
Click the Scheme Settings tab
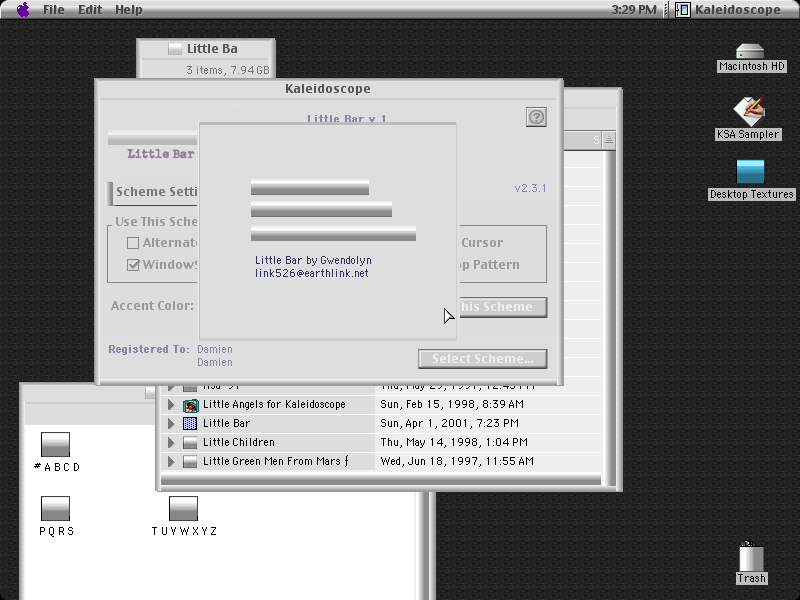tap(153, 193)
